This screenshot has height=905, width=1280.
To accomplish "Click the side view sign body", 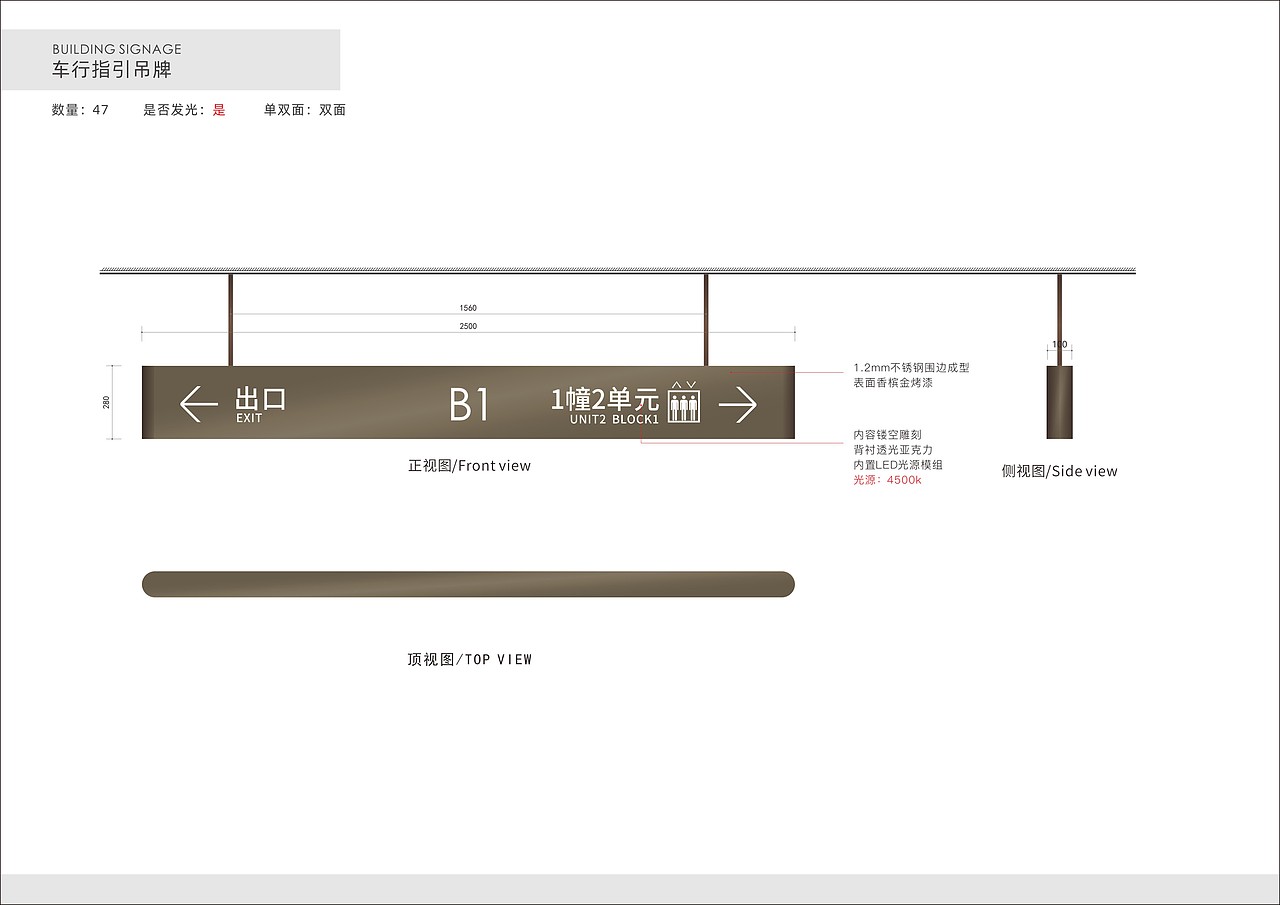I will point(1059,402).
